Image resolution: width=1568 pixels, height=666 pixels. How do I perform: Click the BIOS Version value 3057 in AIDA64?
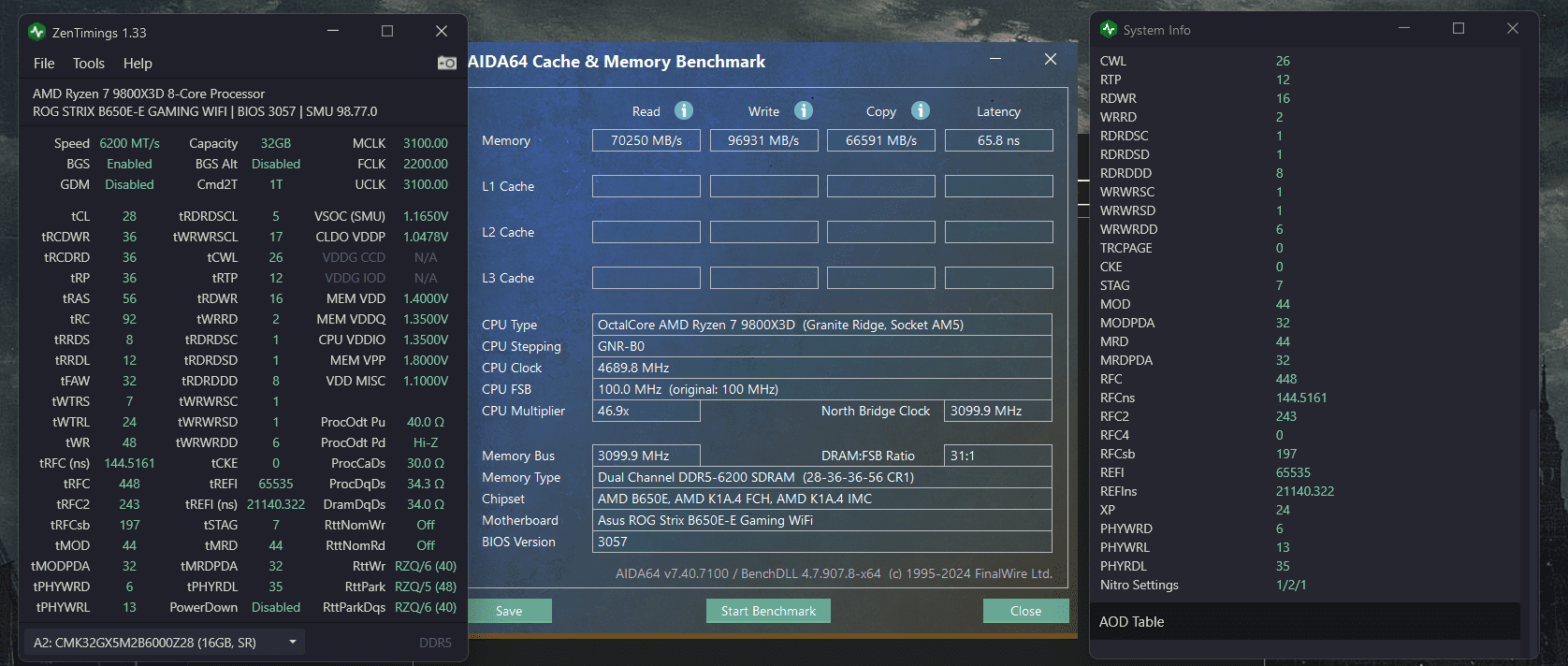click(x=822, y=542)
